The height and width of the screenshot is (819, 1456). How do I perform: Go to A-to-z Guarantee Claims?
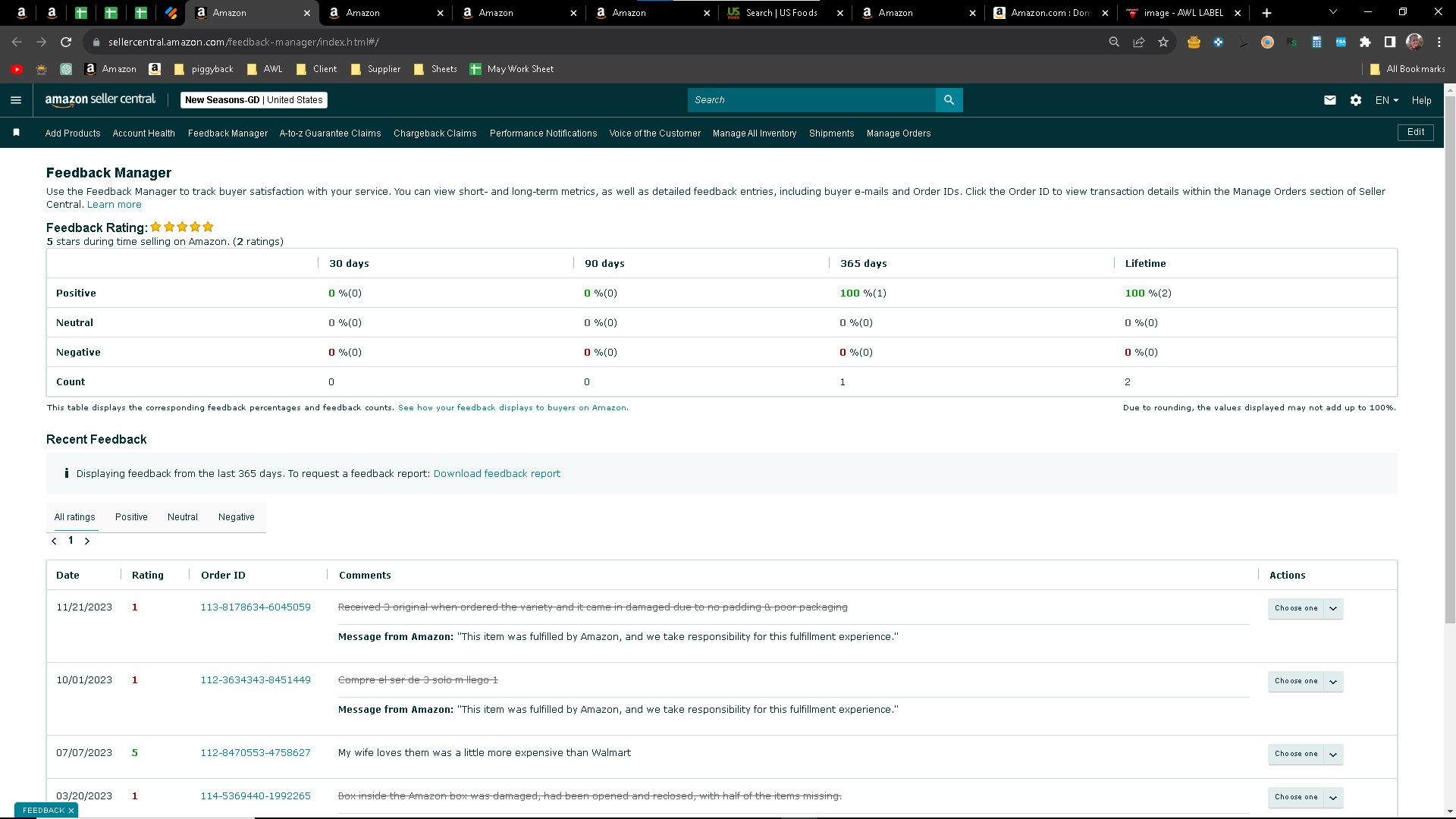pyautogui.click(x=331, y=133)
